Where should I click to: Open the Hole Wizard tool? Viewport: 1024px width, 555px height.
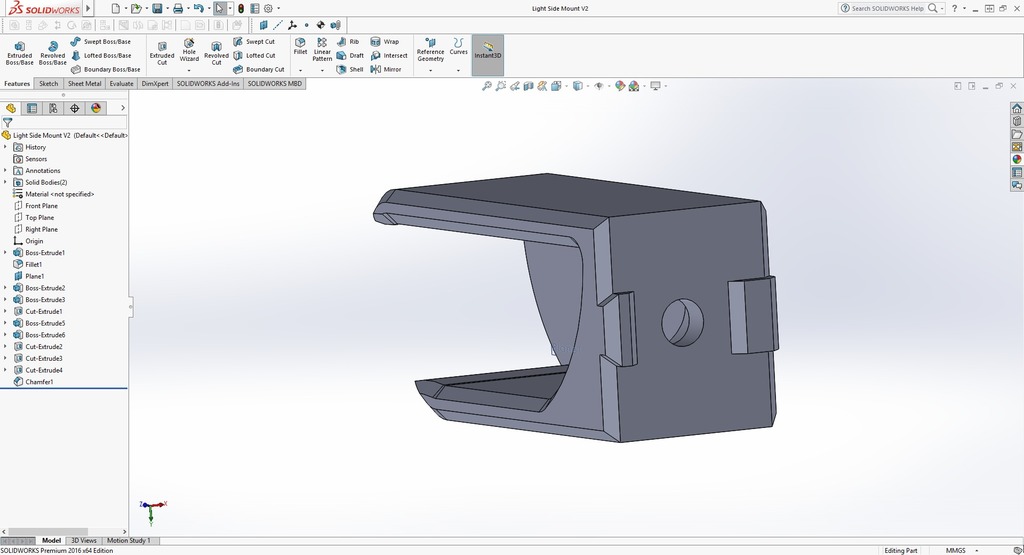coord(189,51)
